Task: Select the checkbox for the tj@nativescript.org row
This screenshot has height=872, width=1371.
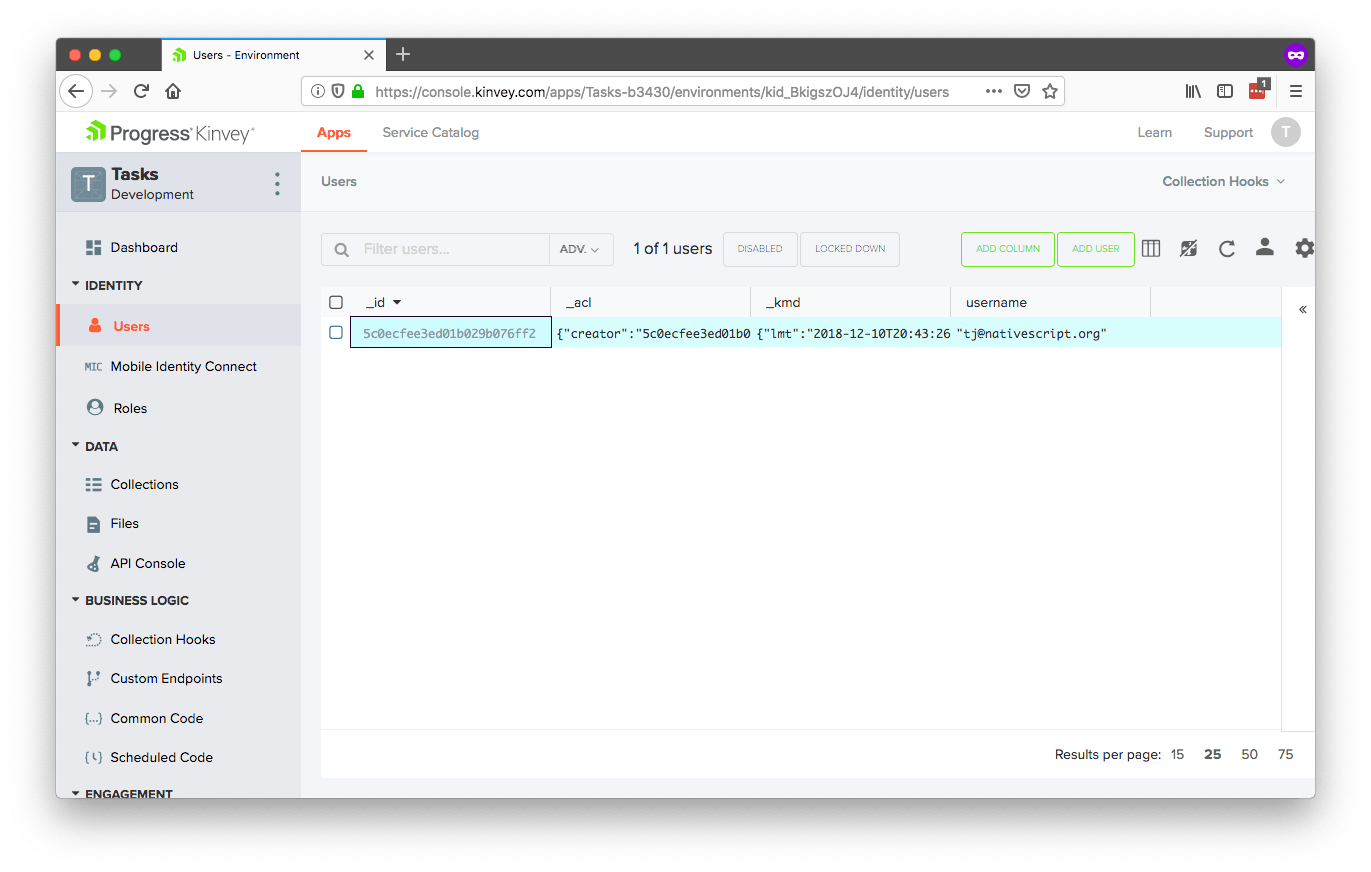Action: coord(336,333)
